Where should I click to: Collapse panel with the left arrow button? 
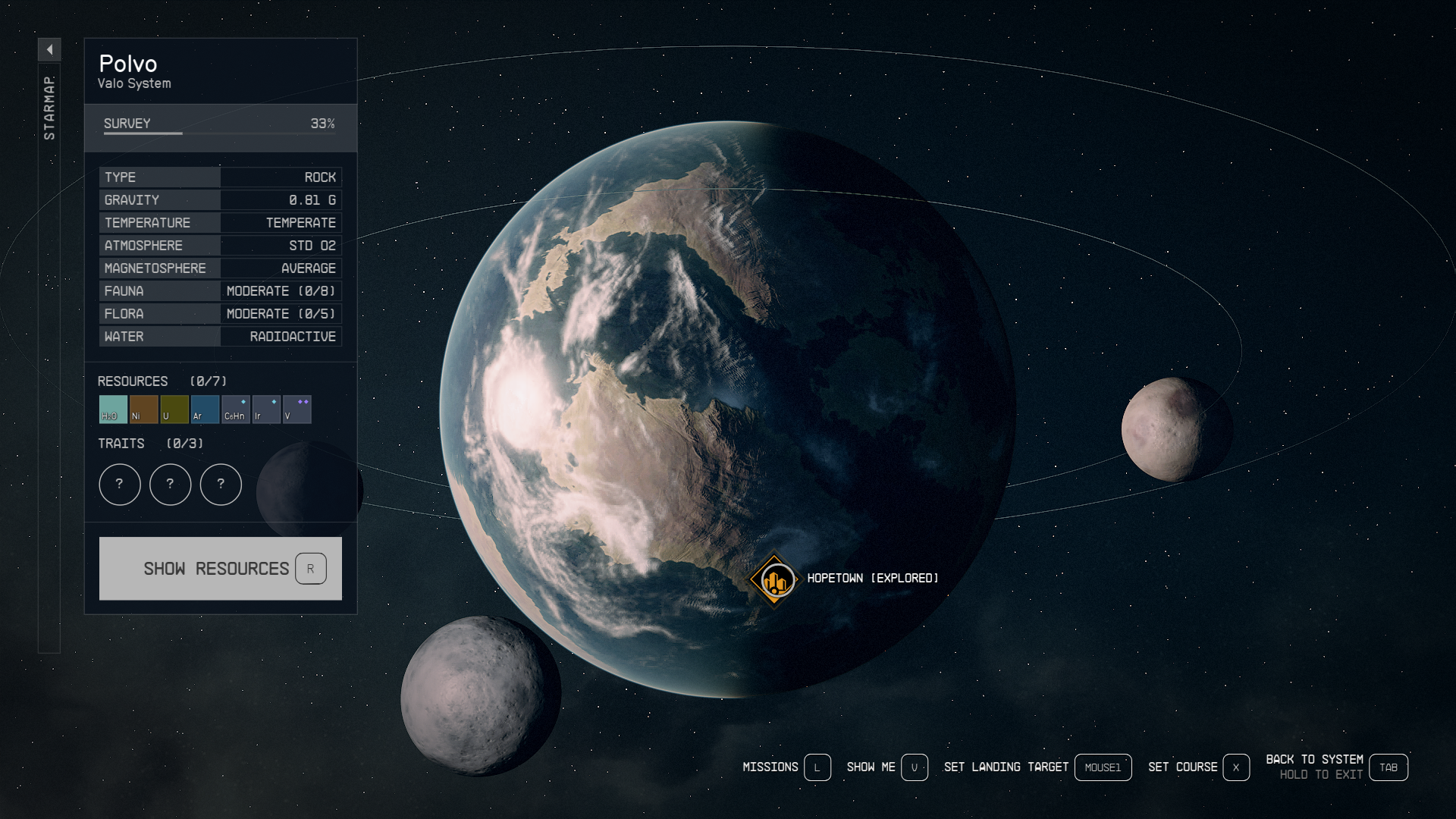coord(49,50)
